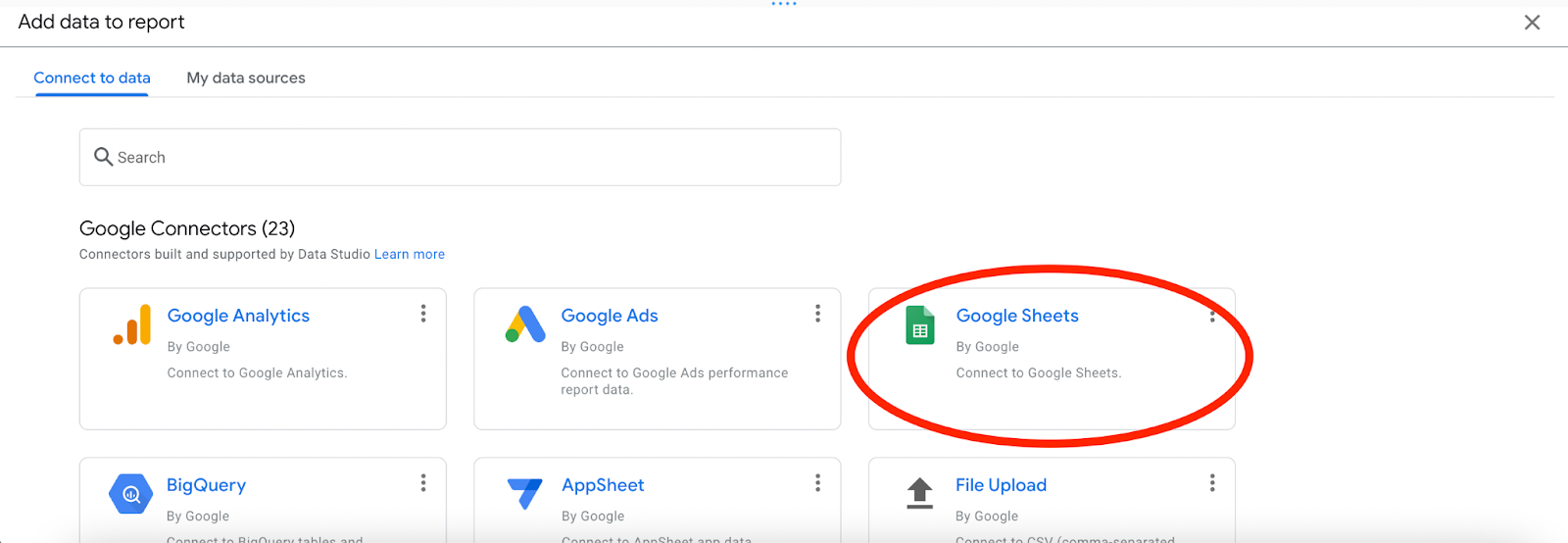
Task: Click the Google Analytics logo icon
Action: coord(132,324)
